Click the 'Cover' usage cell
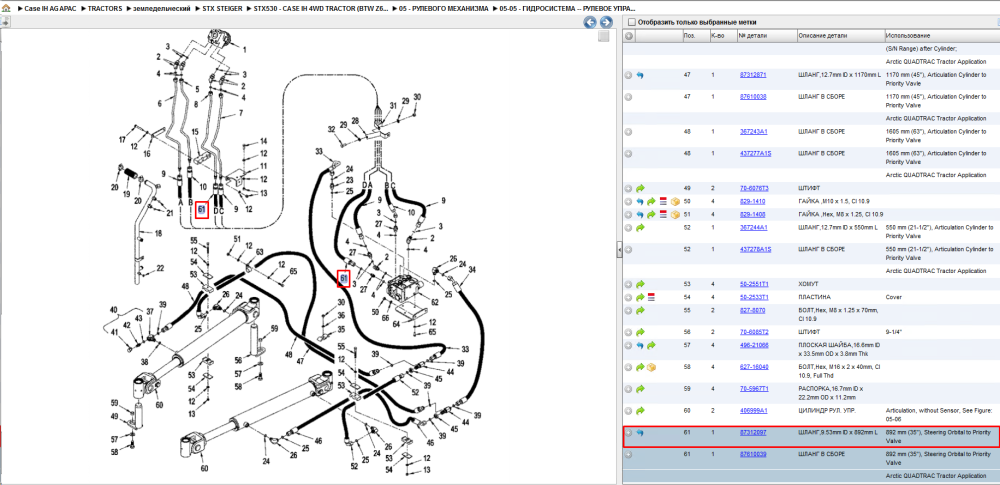The height and width of the screenshot is (485, 1000). click(x=893, y=297)
